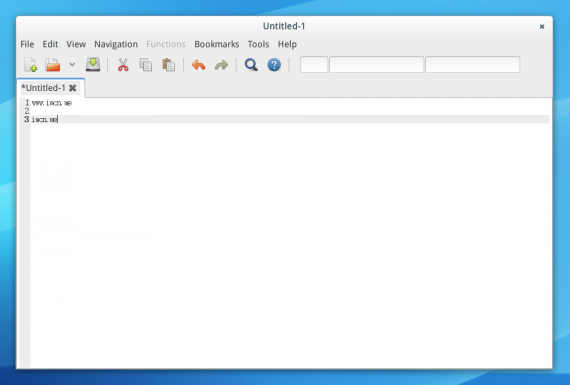The image size is (570, 385).
Task: Expand the recent files dropdown arrow
Action: coord(72,65)
